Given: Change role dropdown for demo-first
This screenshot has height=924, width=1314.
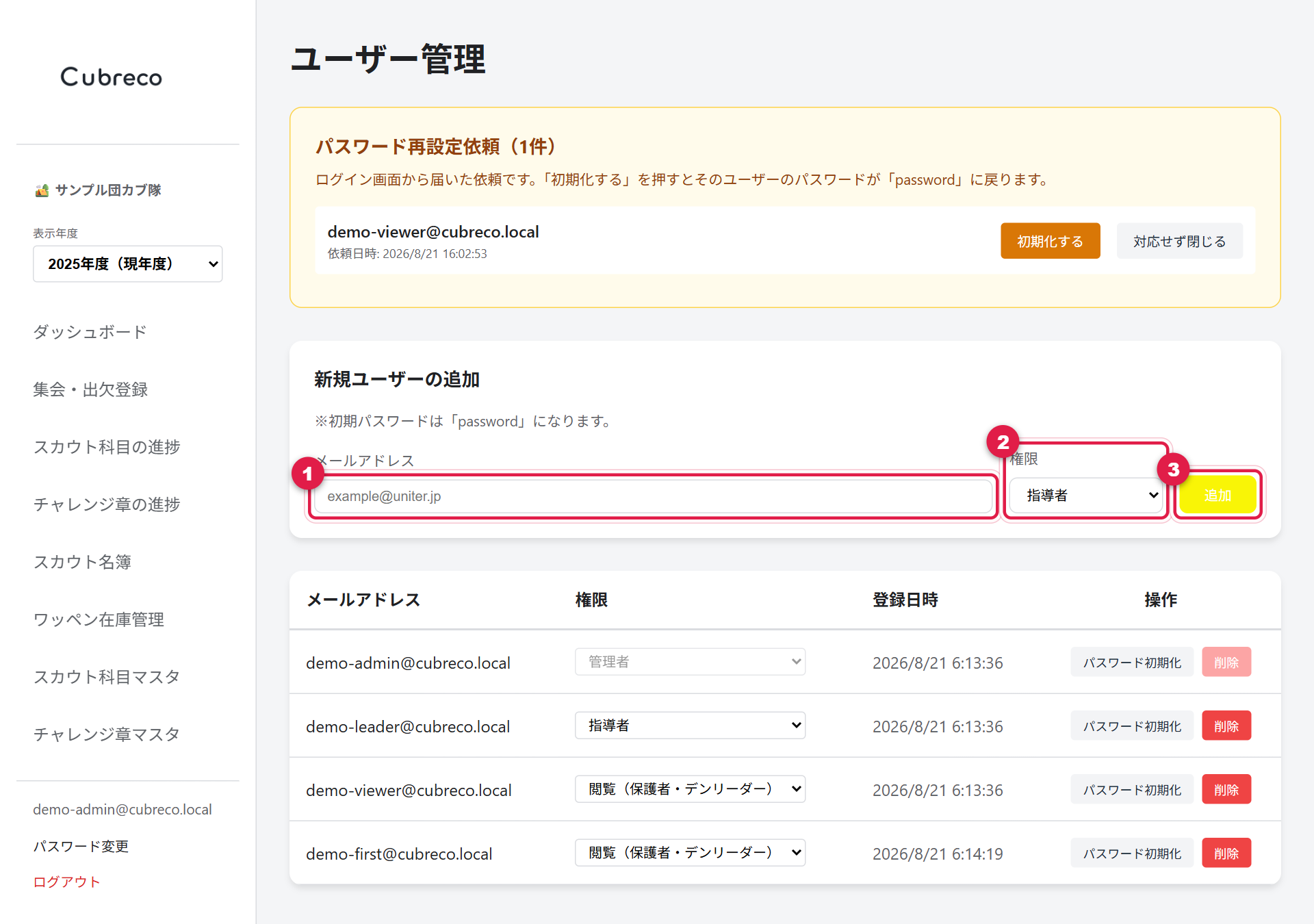Looking at the screenshot, I should pos(690,853).
